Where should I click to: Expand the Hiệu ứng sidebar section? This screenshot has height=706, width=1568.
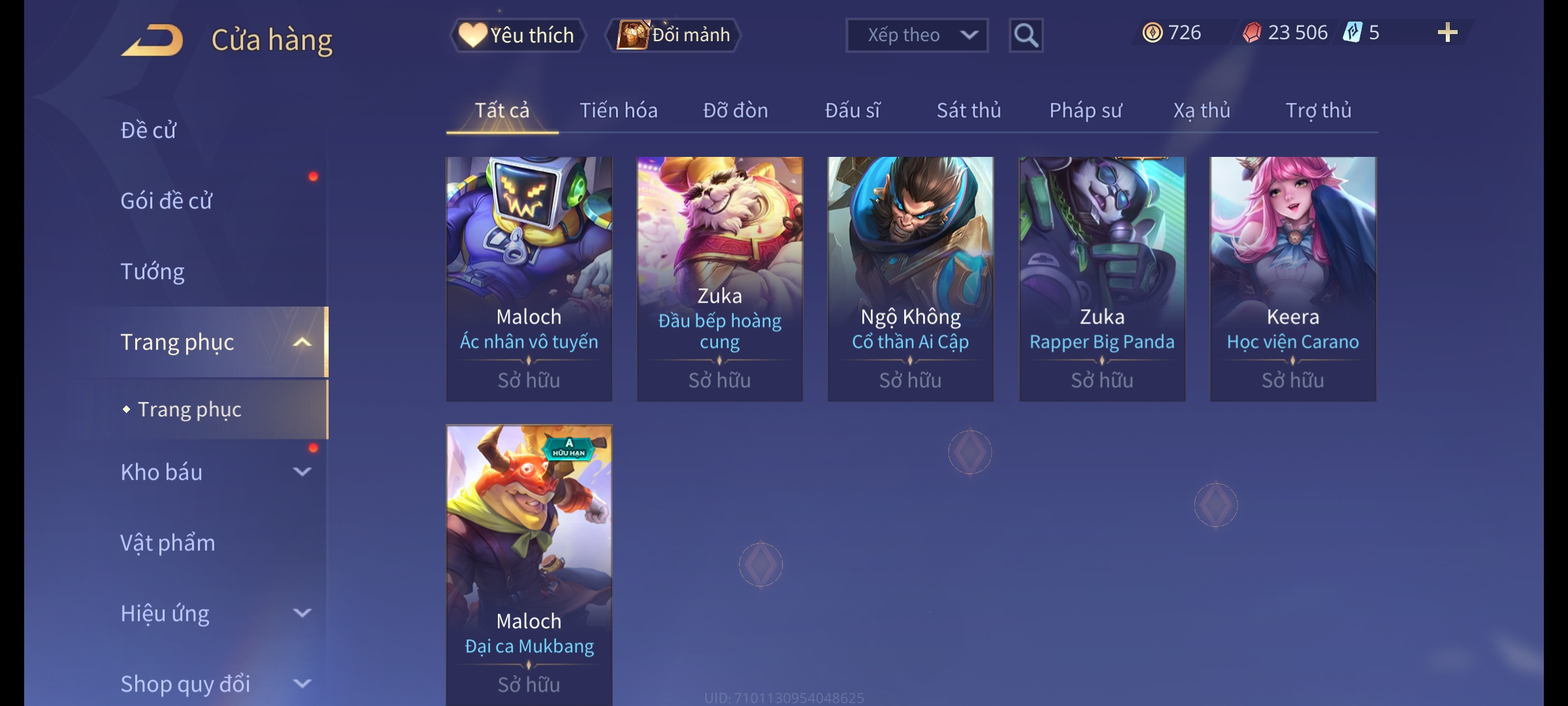click(x=302, y=613)
